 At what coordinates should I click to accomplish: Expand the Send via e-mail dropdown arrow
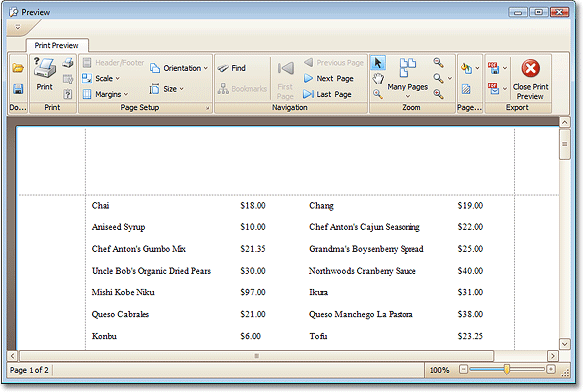[505, 89]
